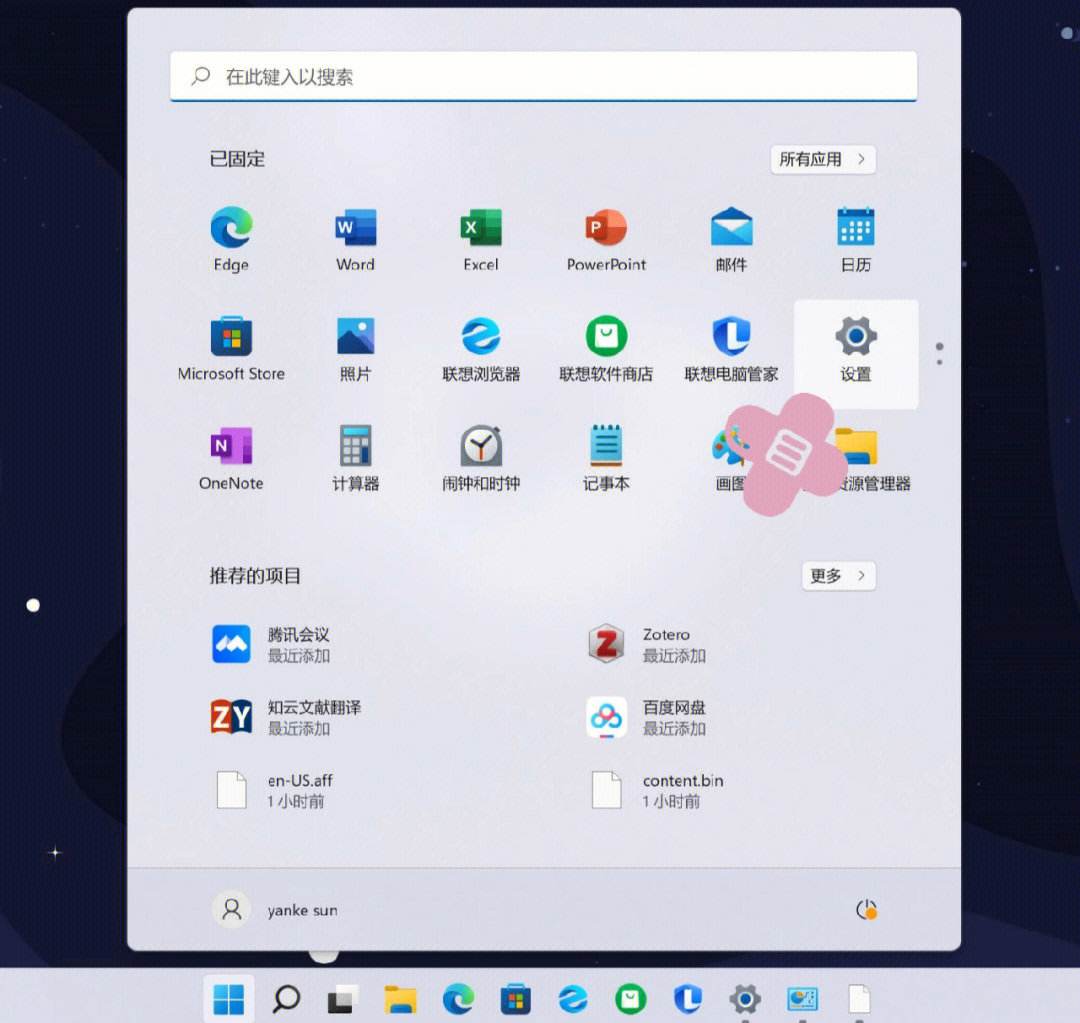Open Zotero recommended item
The width and height of the screenshot is (1080, 1023).
pyautogui.click(x=647, y=644)
